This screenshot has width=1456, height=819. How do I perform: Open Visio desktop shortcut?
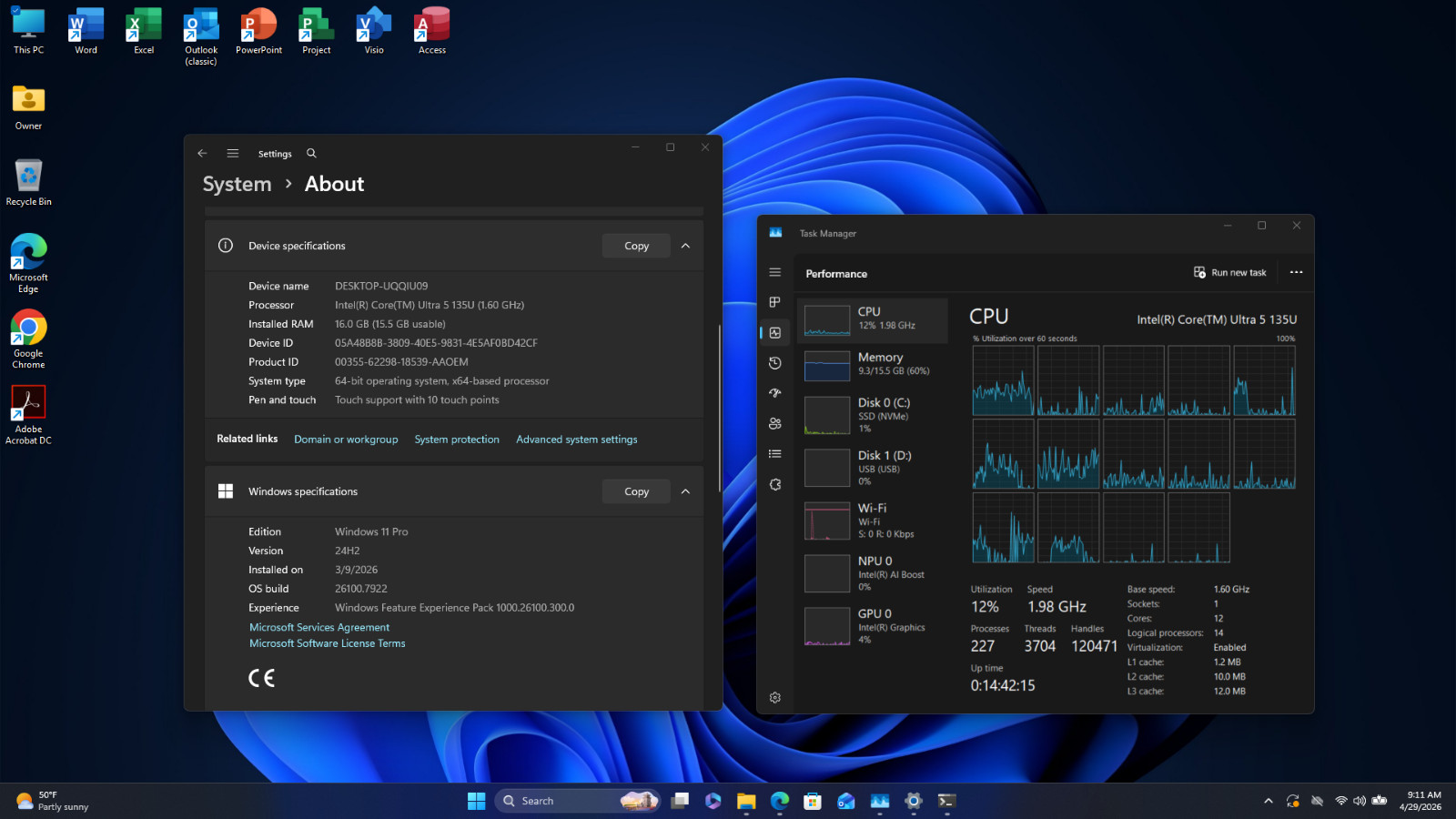click(374, 31)
